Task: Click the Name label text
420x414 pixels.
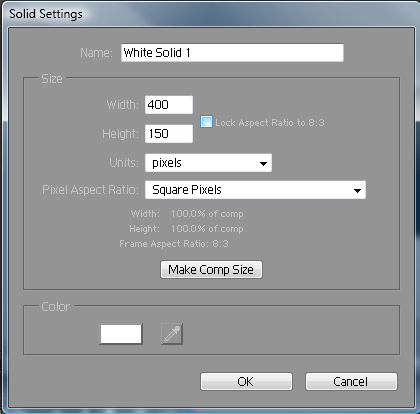Action: pos(97,53)
